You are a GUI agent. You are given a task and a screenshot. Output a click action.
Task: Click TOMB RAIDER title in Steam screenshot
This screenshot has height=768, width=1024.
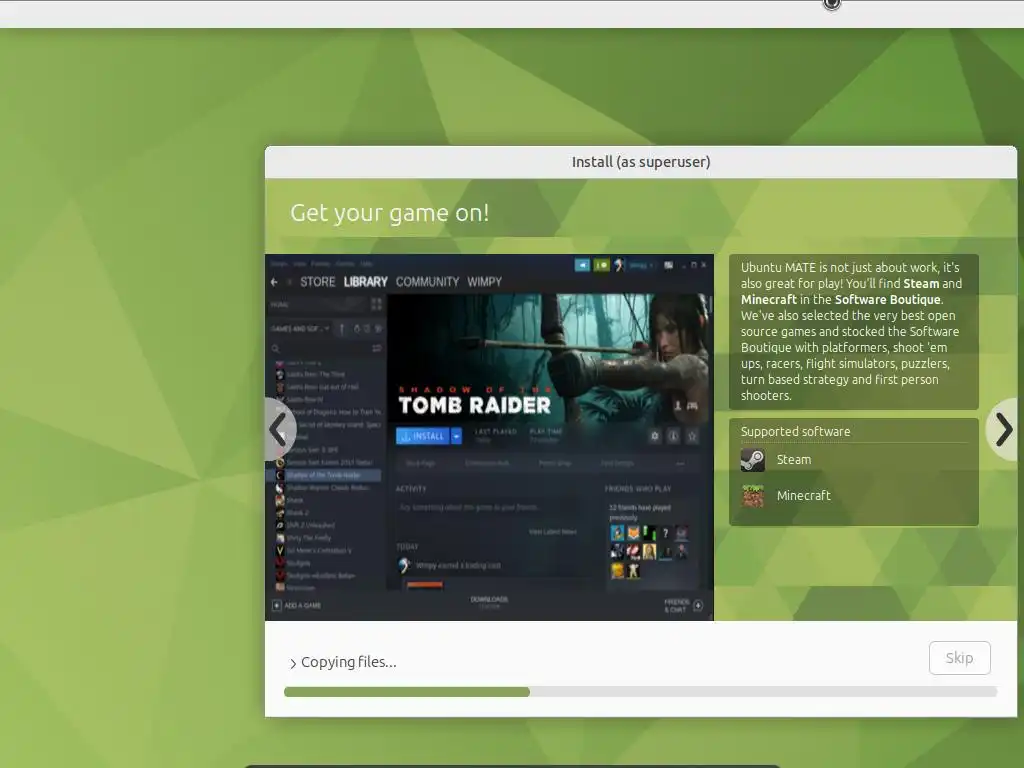click(474, 406)
